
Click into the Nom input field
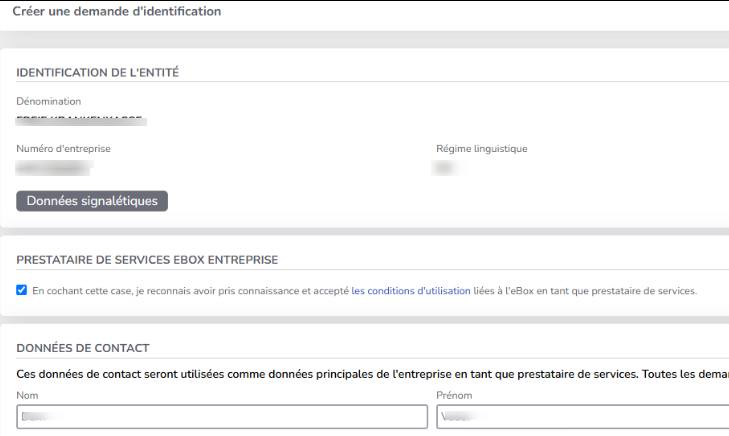[x=222, y=416]
